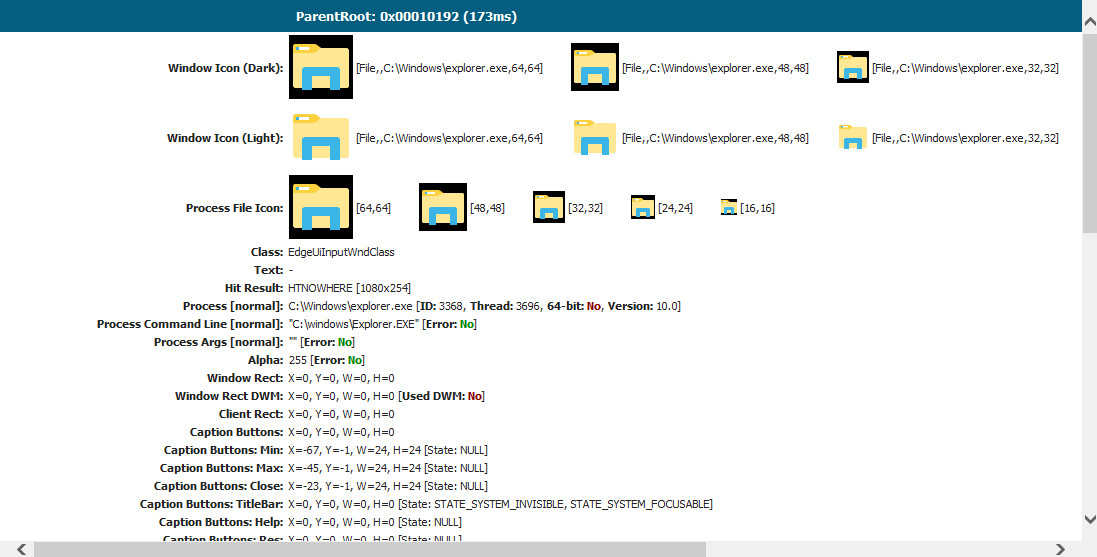Screen dimensions: 1097x557
Task: Click the Caption Buttons: Min value X=-67
Action: 388,451
